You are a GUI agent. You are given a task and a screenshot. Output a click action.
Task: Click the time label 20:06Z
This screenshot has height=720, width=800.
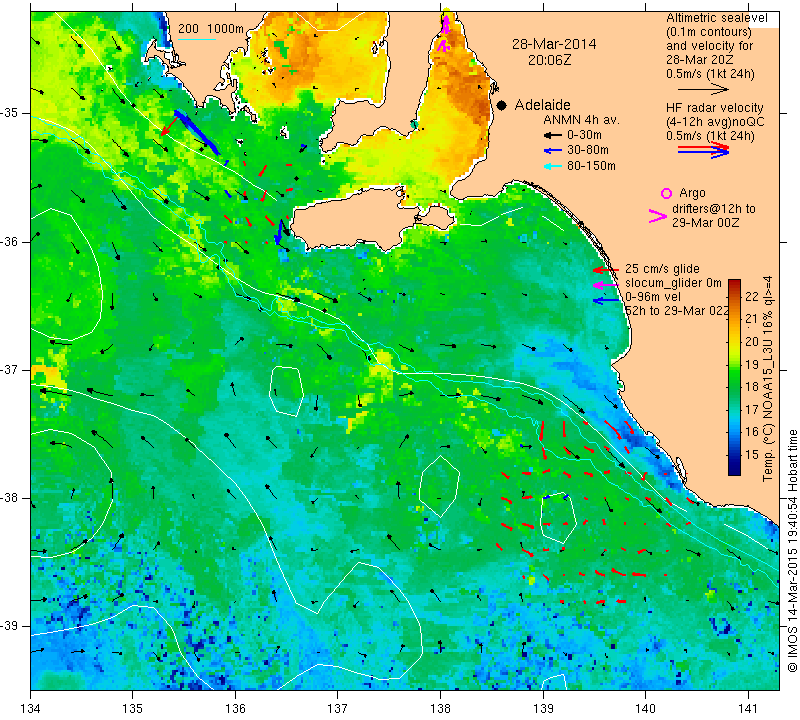(549, 60)
